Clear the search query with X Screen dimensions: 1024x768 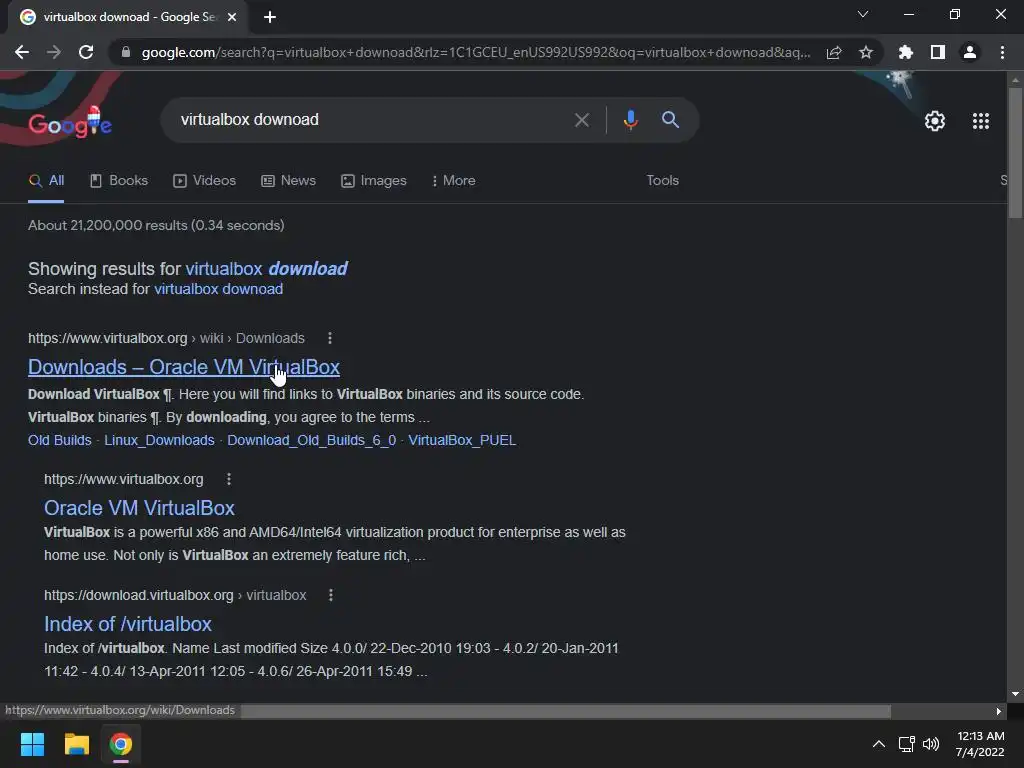coord(581,120)
